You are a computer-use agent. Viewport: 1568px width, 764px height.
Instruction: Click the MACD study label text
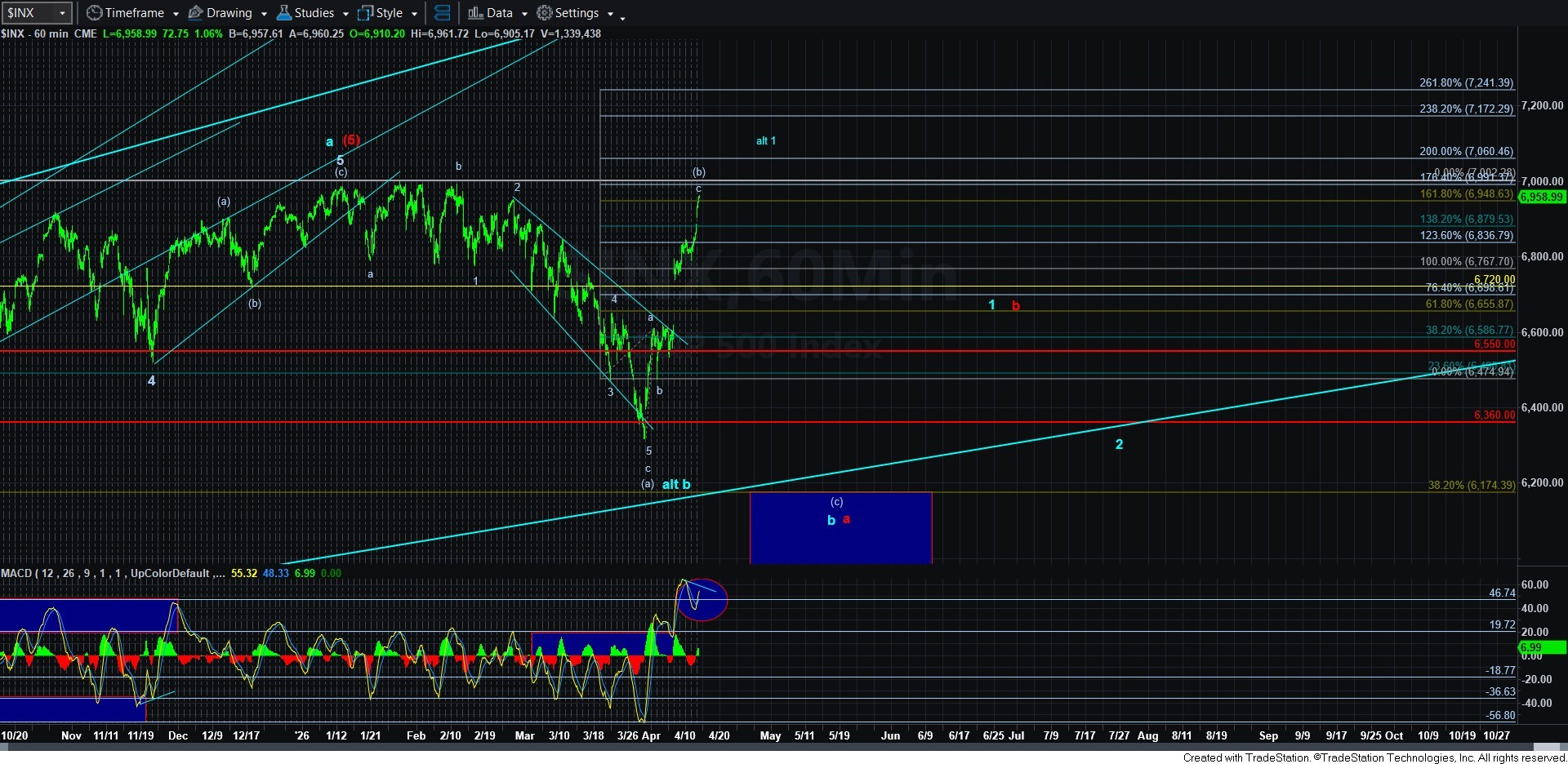(106, 573)
